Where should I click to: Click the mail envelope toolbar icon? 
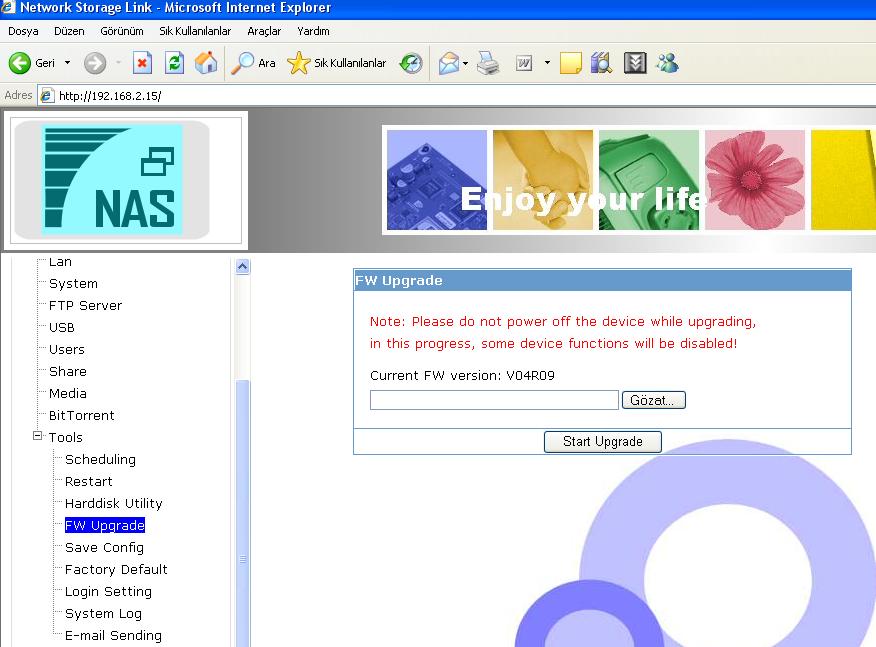click(x=449, y=63)
